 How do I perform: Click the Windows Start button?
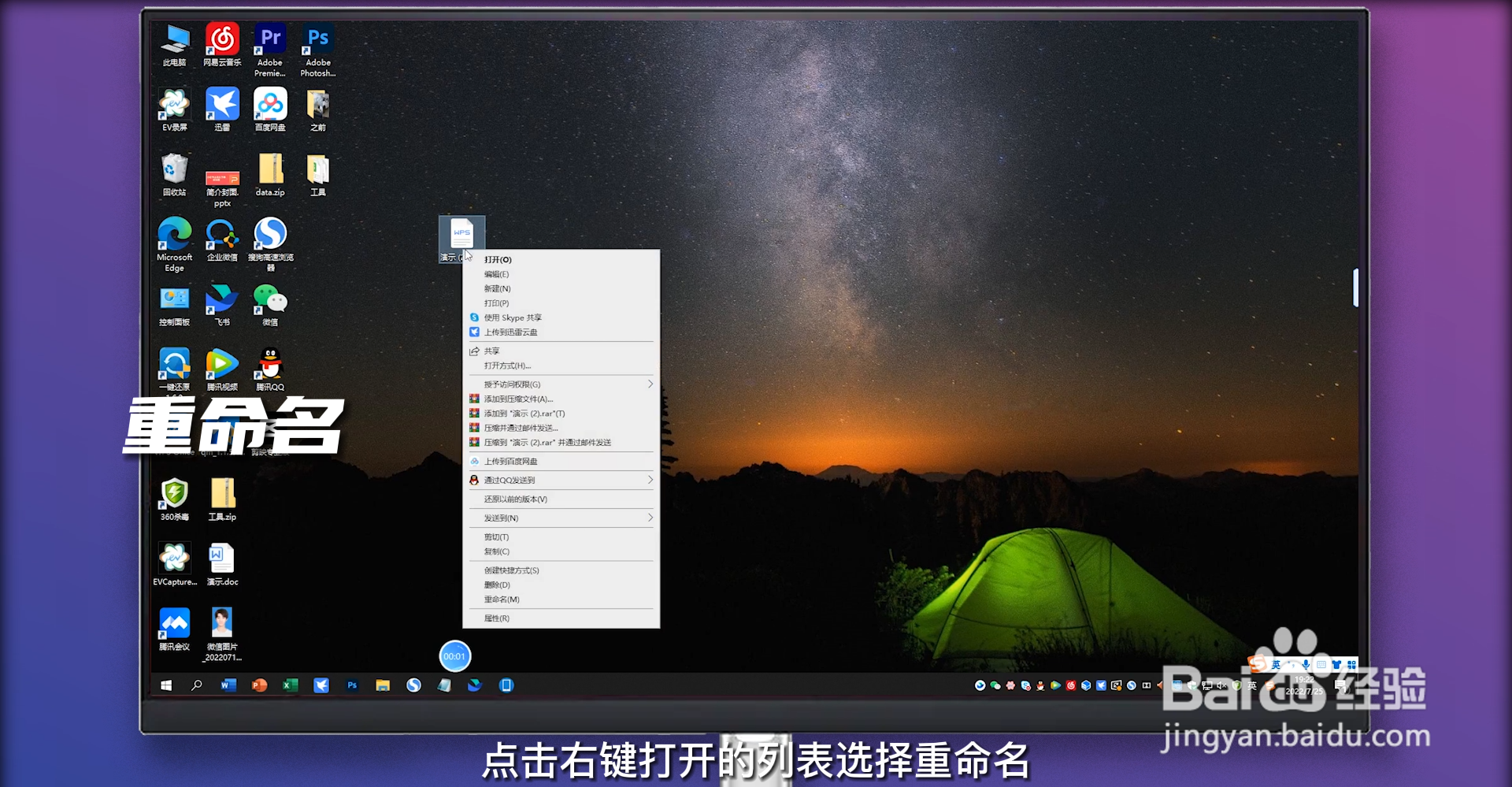[x=166, y=685]
